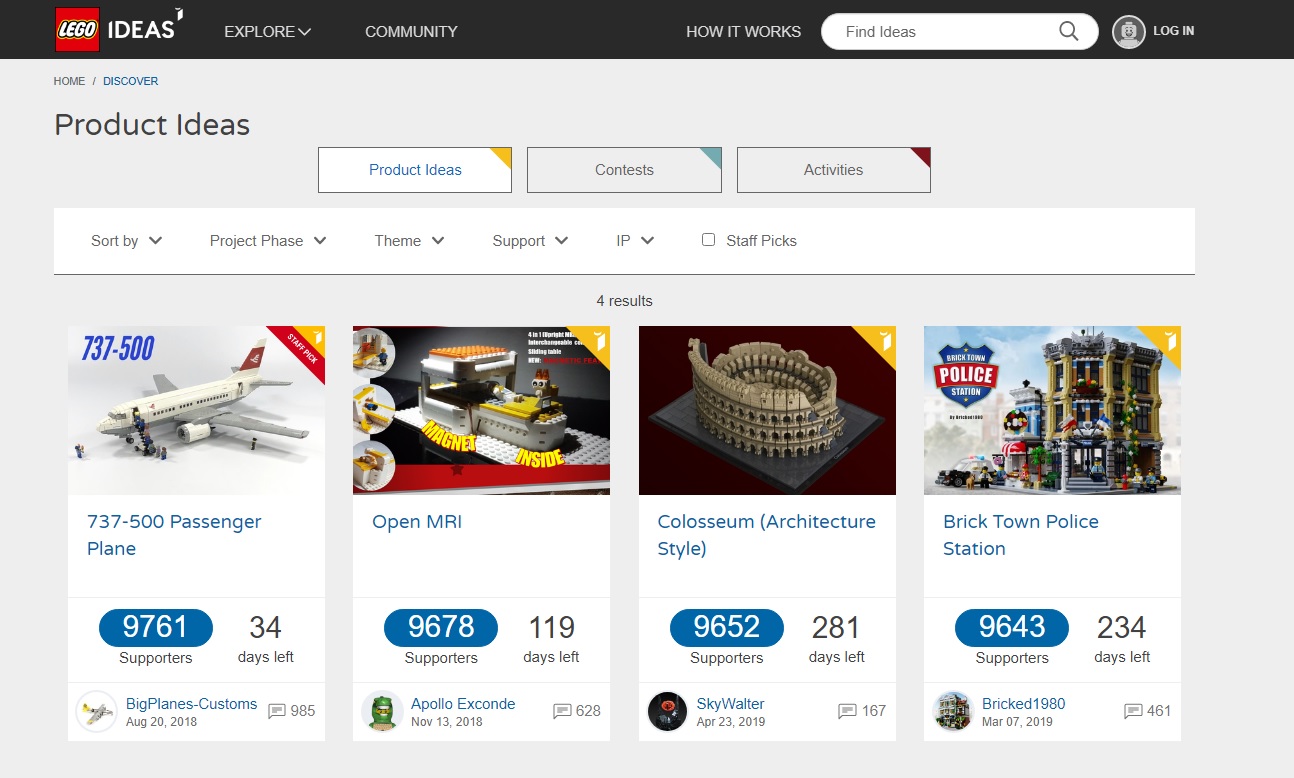
Task: Click Bricked1980's profile avatar
Action: [952, 711]
